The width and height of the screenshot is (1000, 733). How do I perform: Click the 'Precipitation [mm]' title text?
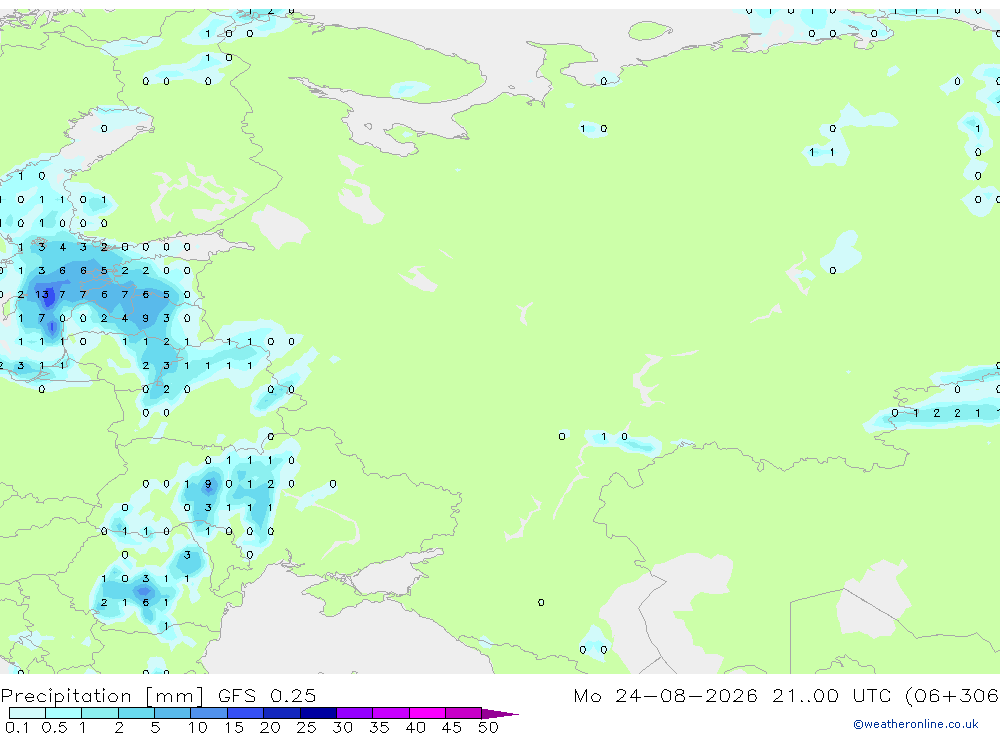coord(102,696)
